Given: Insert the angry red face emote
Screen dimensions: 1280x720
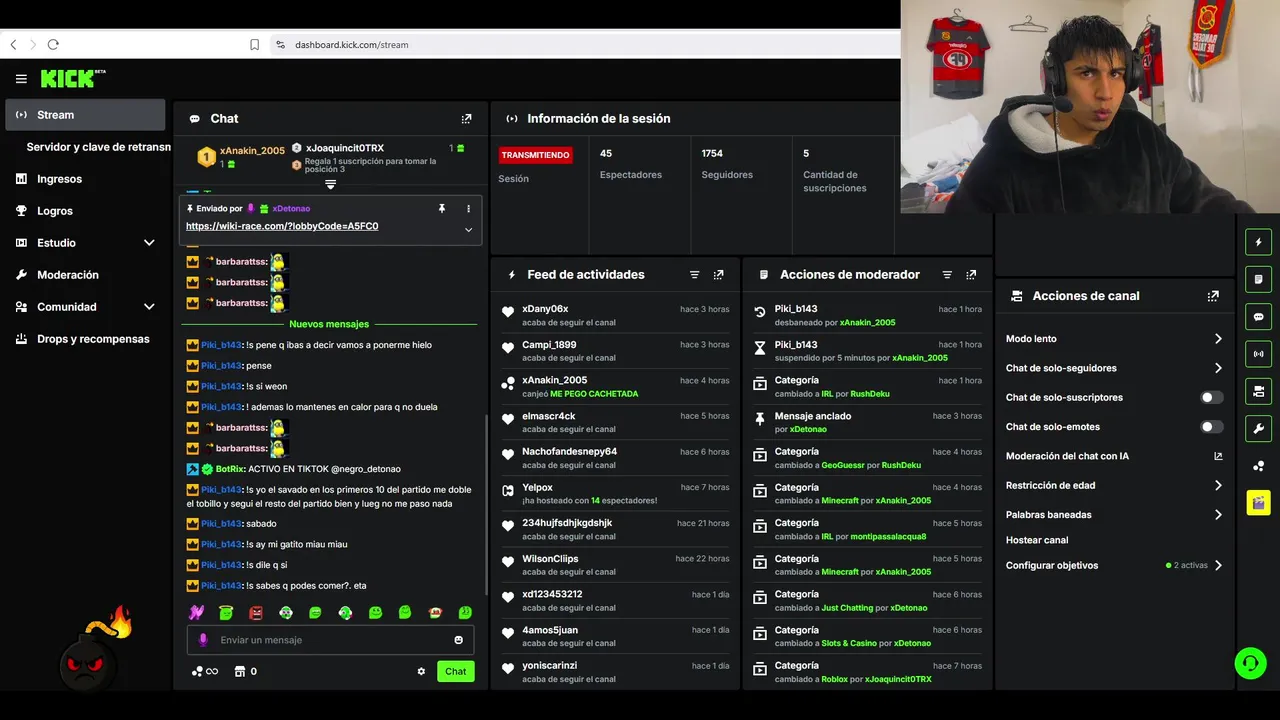Looking at the screenshot, I should click(256, 612).
